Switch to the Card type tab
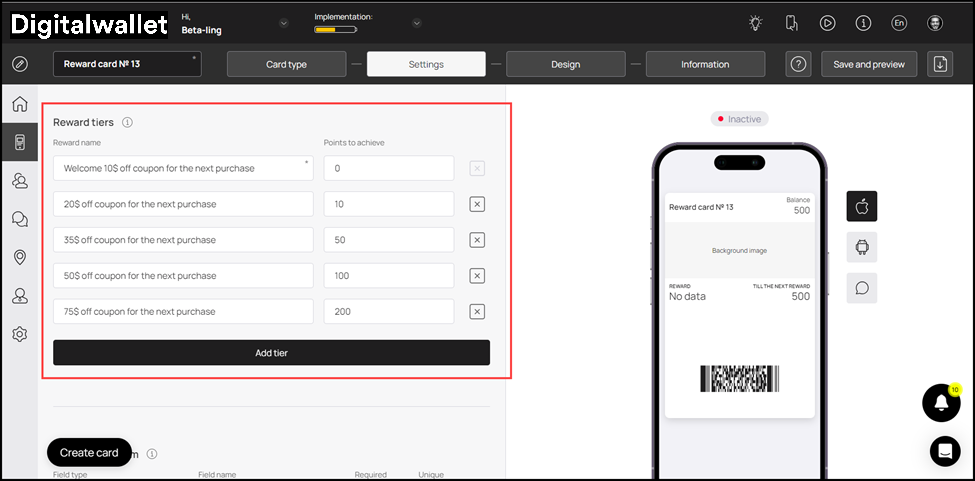975x481 pixels. (x=286, y=64)
